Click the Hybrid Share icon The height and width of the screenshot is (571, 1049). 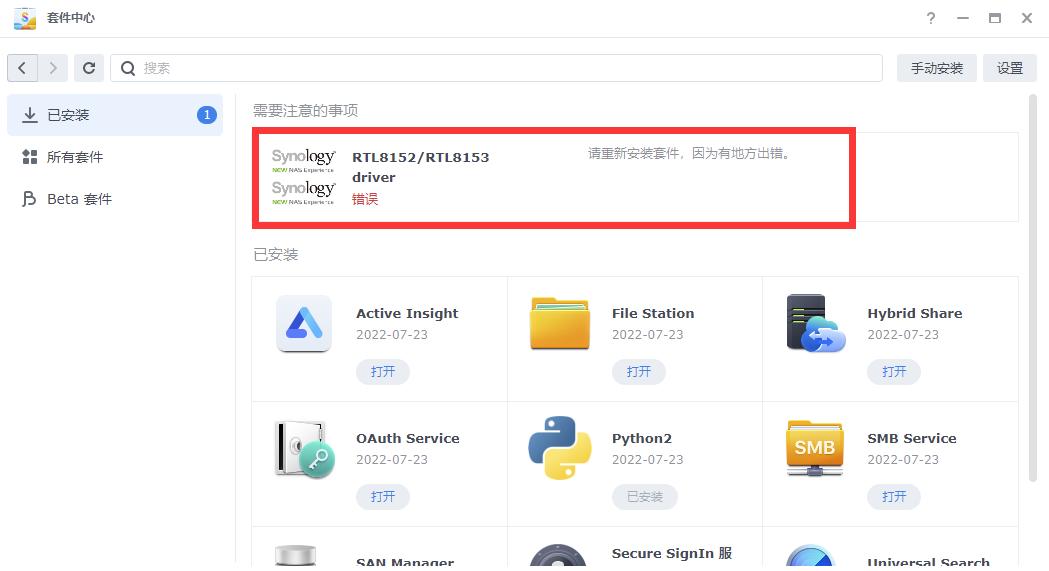(816, 324)
